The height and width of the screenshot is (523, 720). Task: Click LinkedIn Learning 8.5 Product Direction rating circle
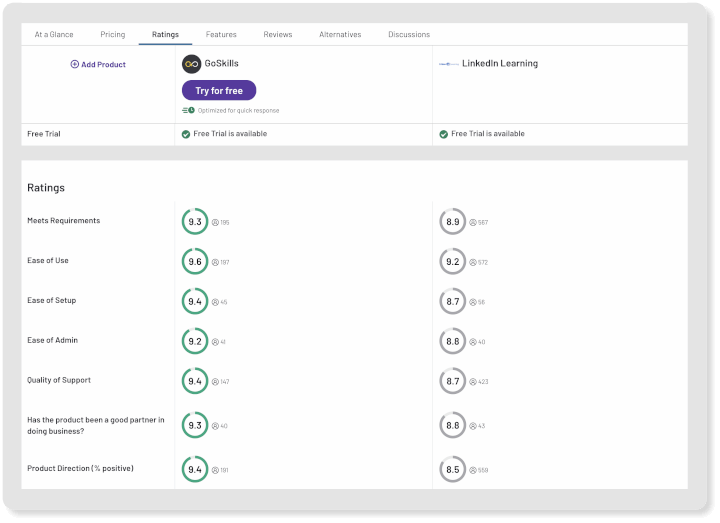[453, 470]
